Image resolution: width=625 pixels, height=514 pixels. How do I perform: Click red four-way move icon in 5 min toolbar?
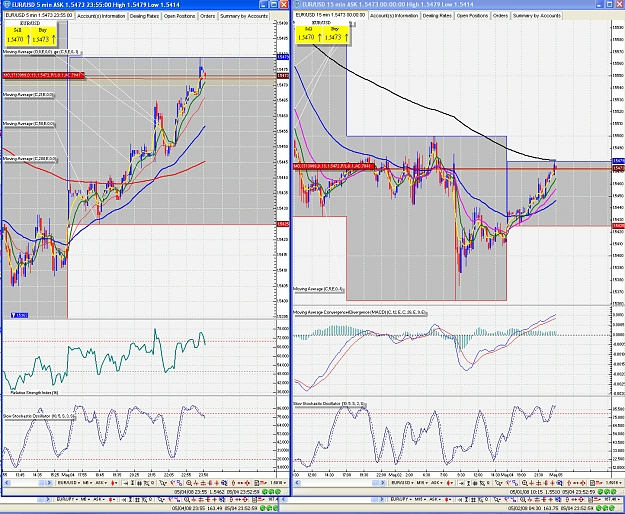tap(247, 483)
